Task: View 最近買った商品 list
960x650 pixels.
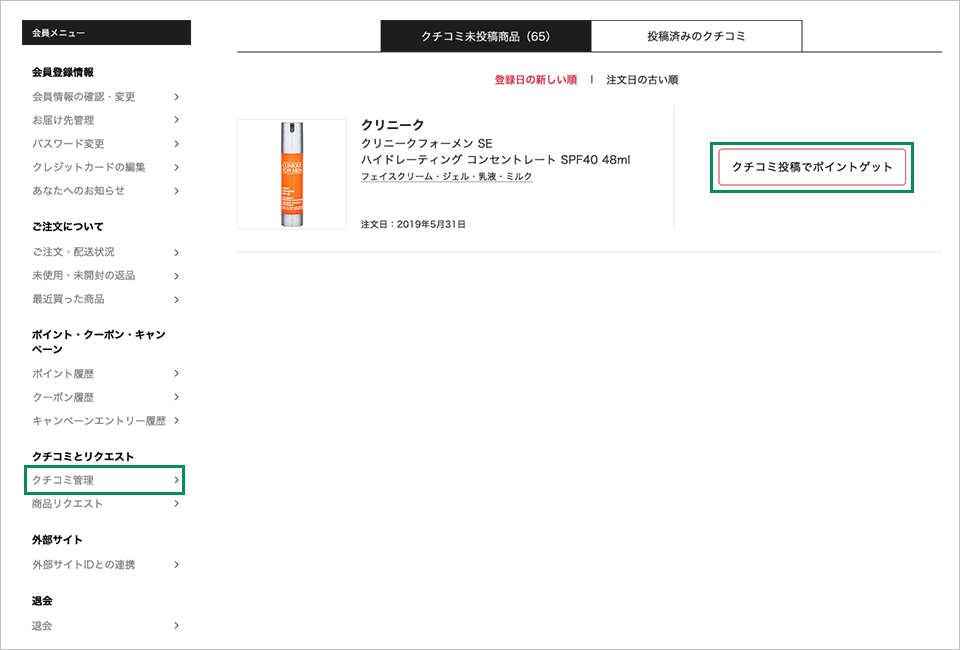Action: pos(68,299)
